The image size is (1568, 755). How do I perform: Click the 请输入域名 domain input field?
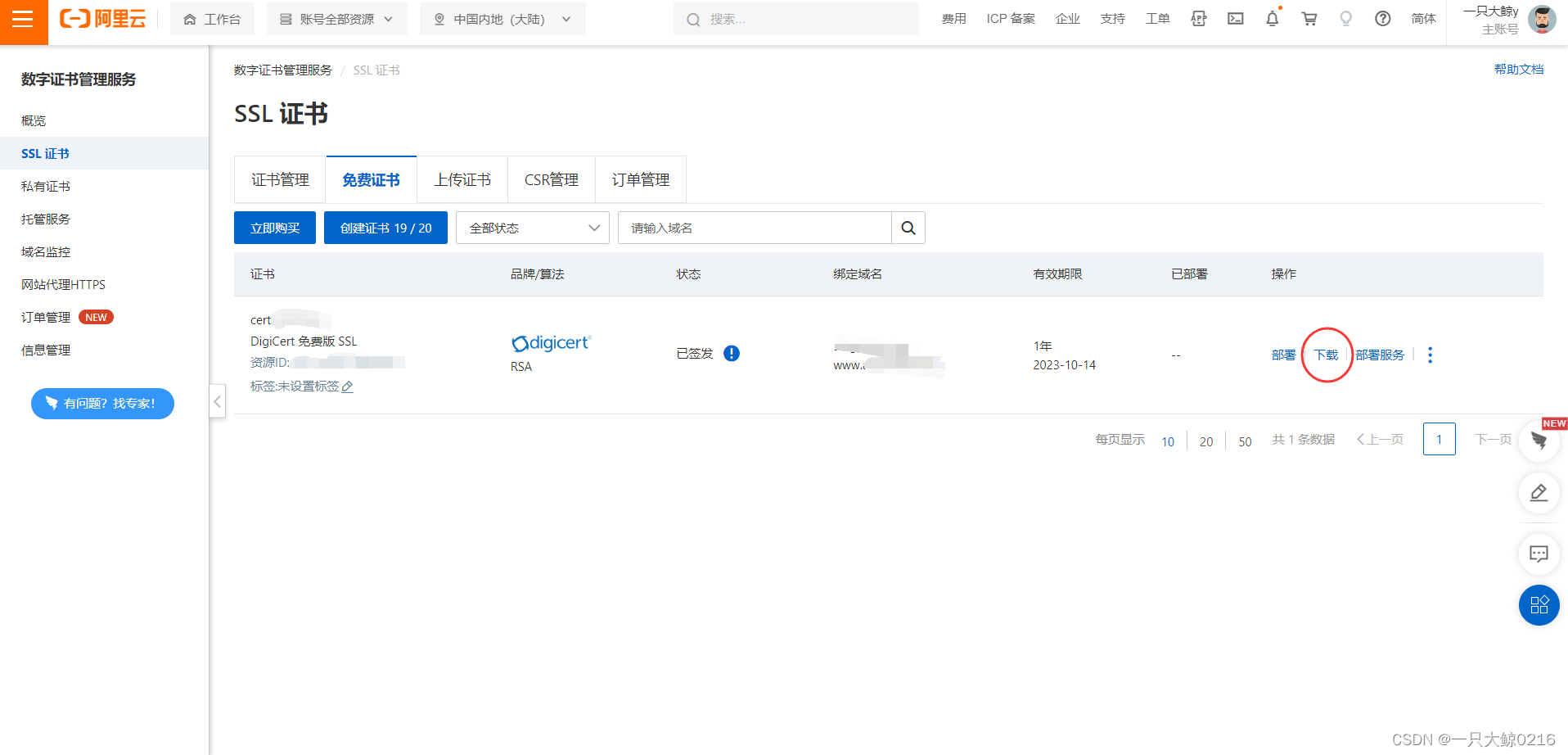(755, 228)
